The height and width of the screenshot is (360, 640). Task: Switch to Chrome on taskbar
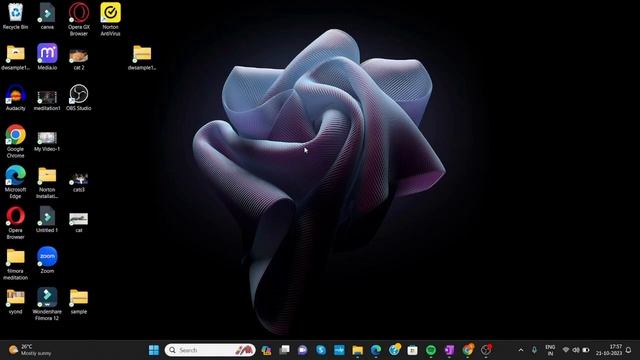(x=468, y=350)
